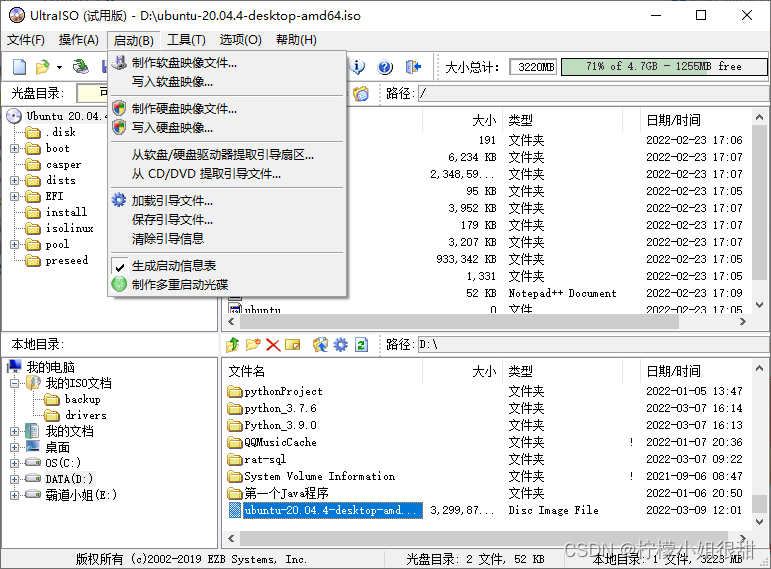Open the 工具(T) menu

click(186, 40)
